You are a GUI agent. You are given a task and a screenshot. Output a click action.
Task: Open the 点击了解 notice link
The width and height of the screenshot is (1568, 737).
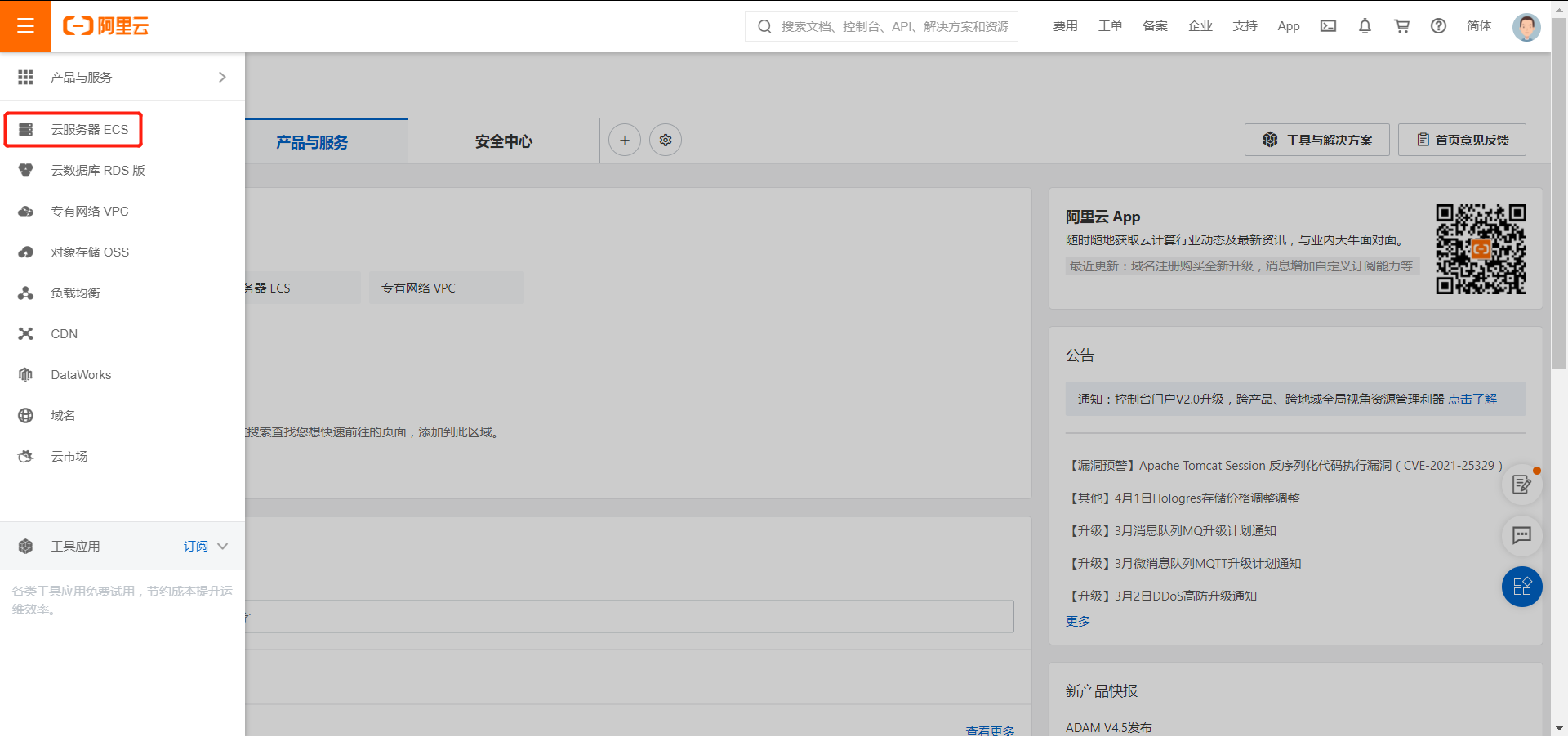tap(1472, 399)
